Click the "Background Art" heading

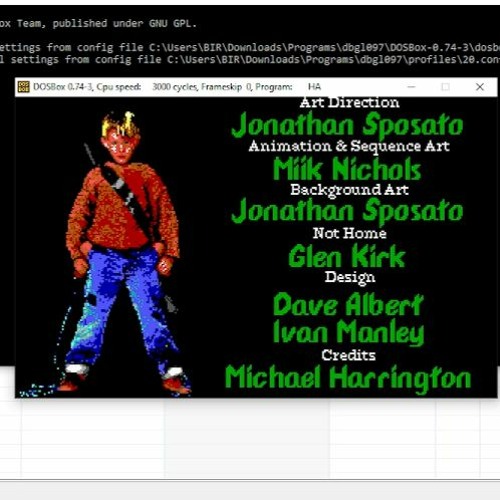349,190
